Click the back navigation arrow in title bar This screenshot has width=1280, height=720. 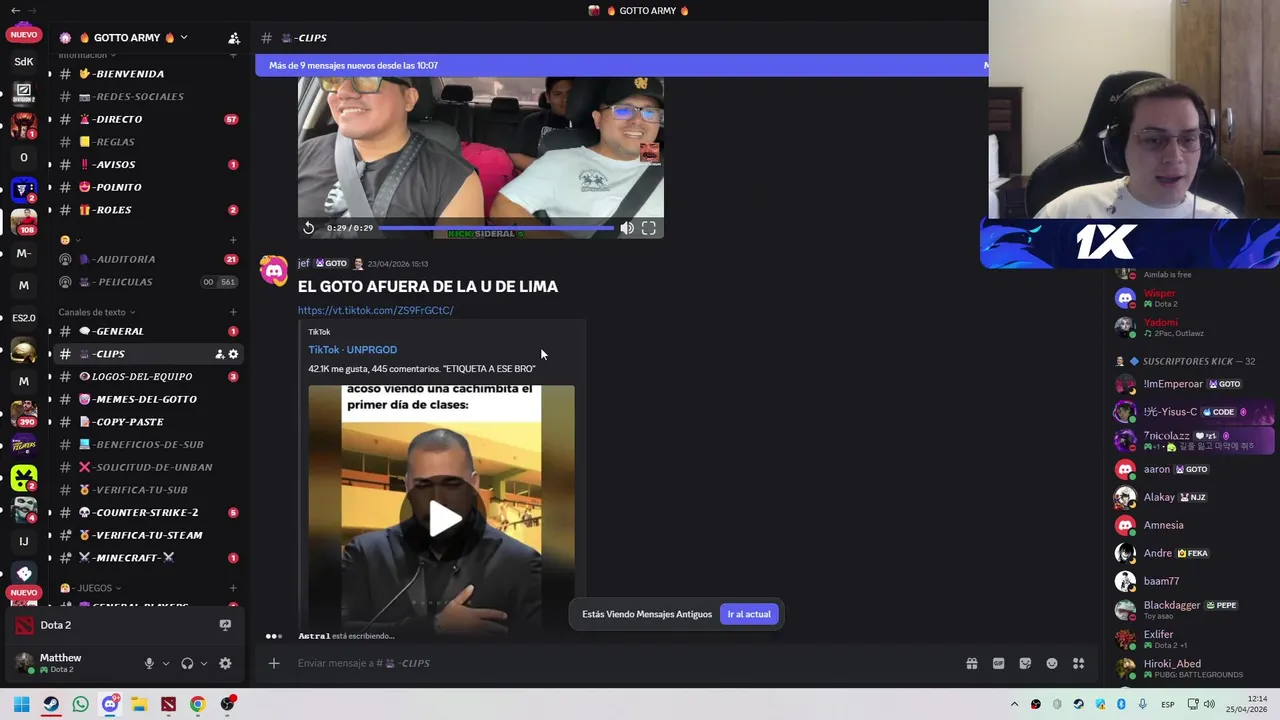pyautogui.click(x=15, y=10)
